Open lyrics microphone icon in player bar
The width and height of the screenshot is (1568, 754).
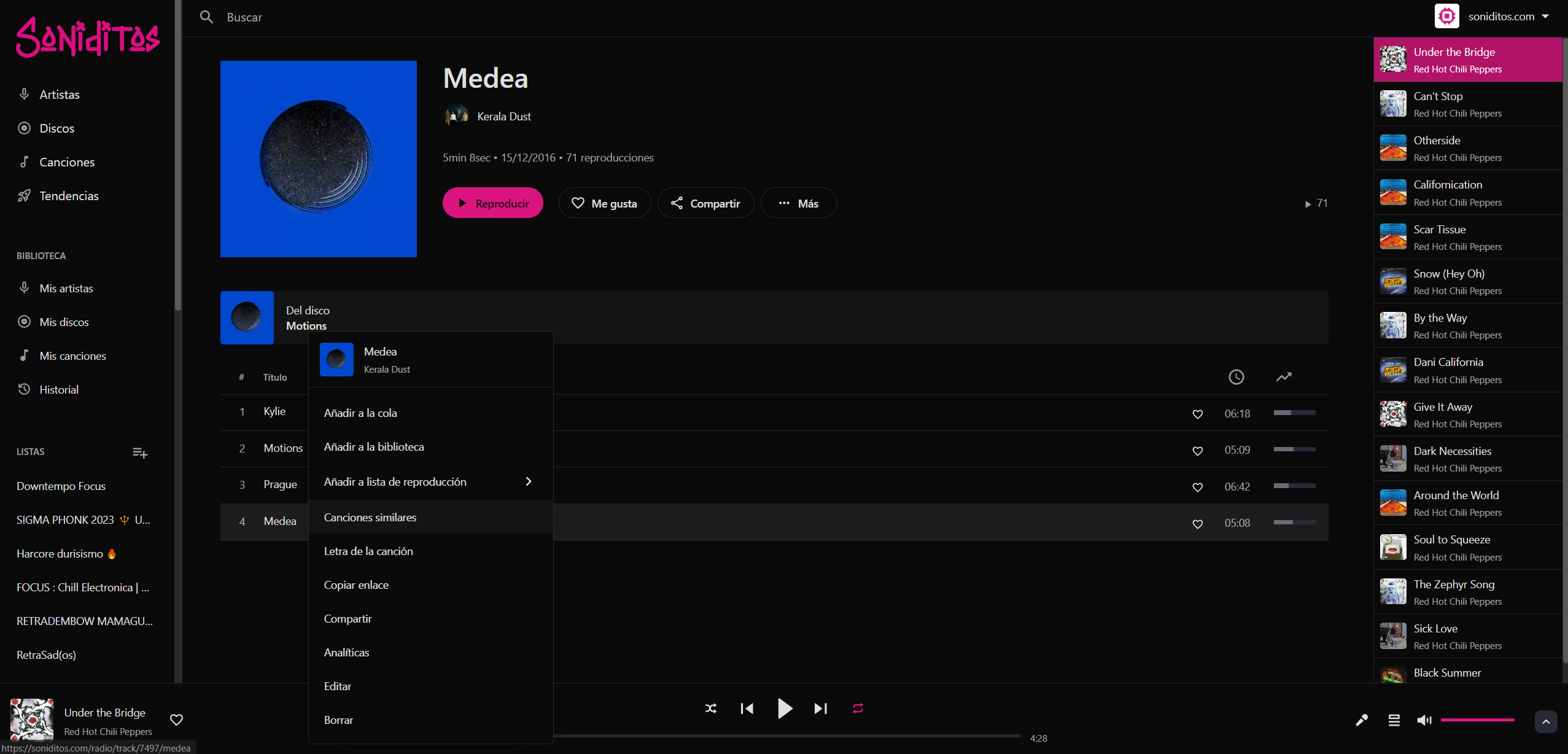pyautogui.click(x=1362, y=720)
